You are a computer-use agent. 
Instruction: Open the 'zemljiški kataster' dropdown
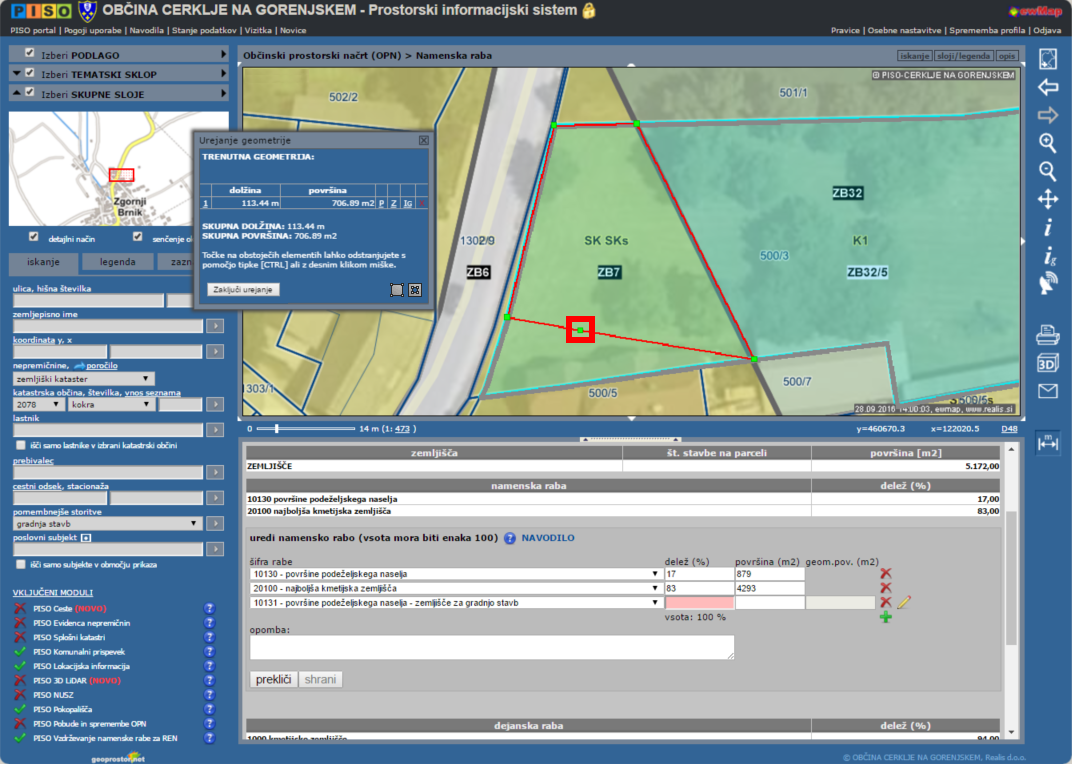(84, 379)
